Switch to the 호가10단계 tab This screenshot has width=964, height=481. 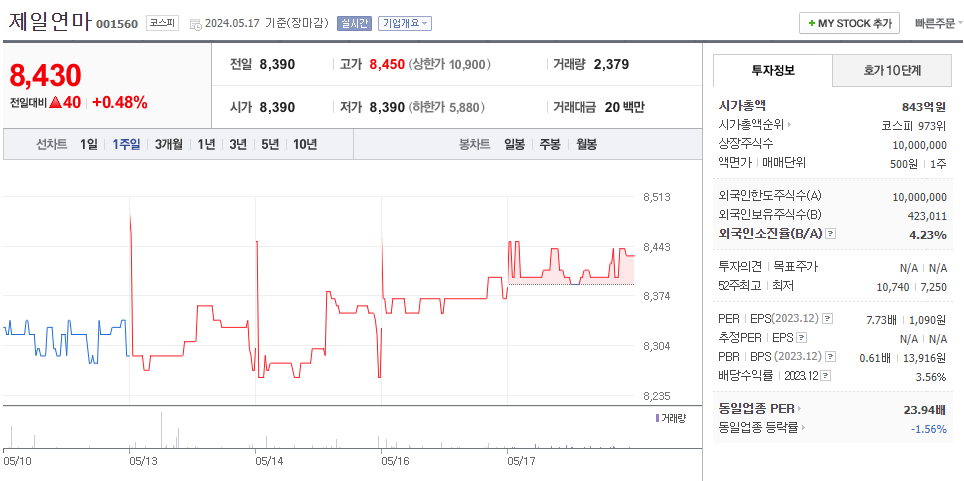[891, 70]
